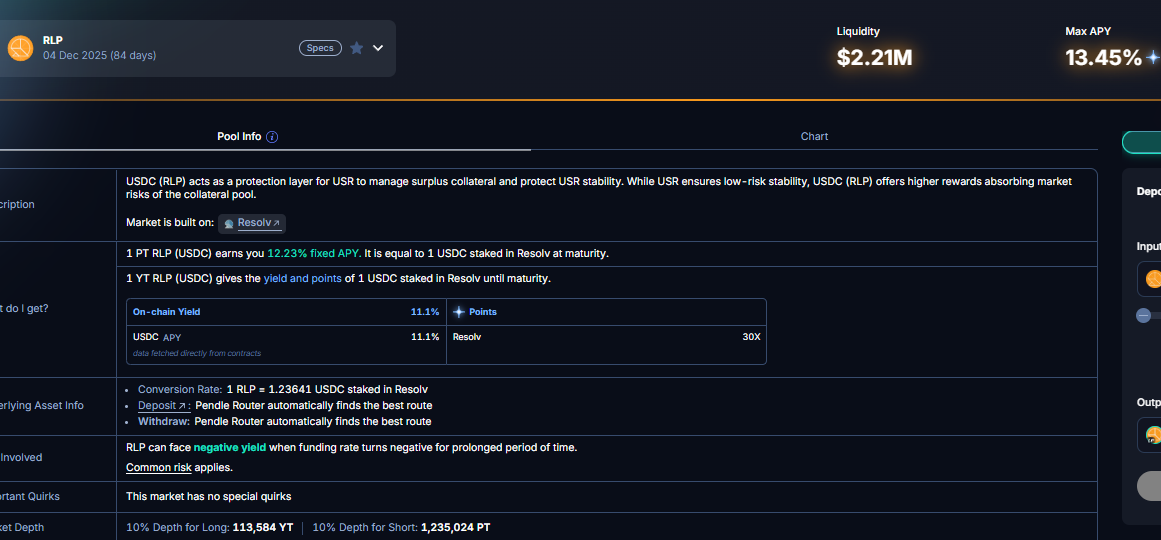Click the Max APY 13.45% value

click(1103, 57)
